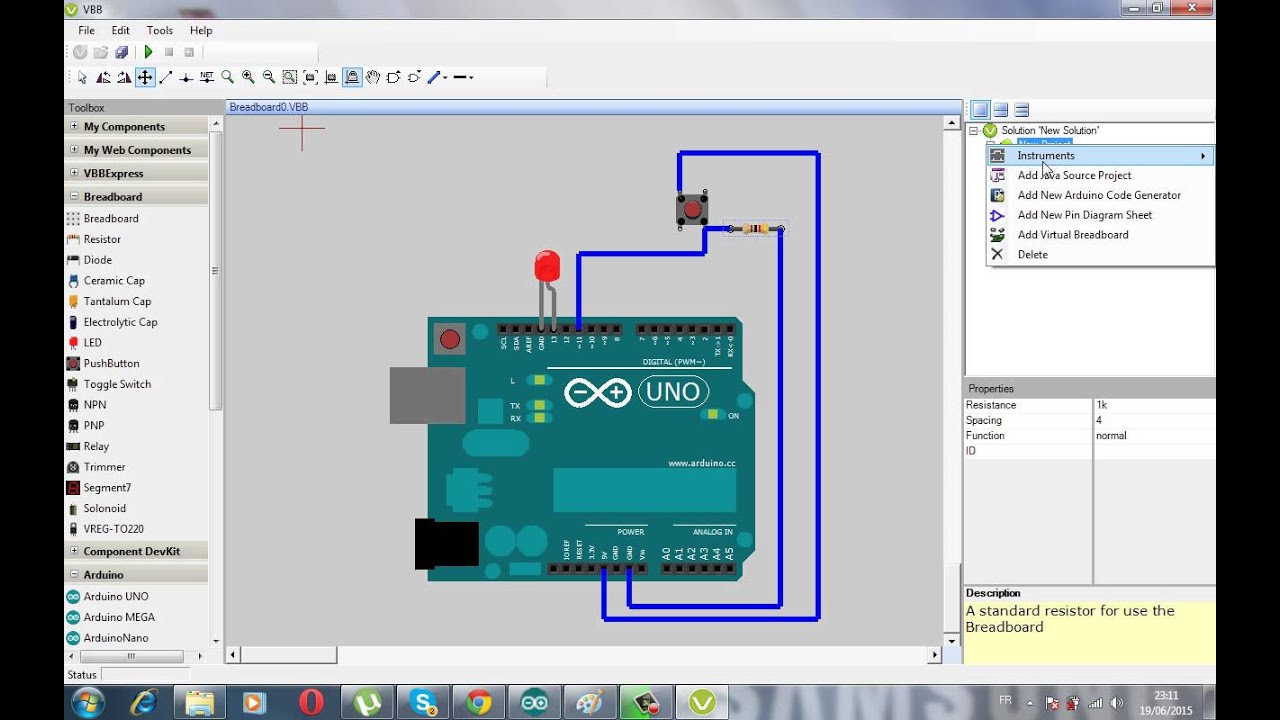The width and height of the screenshot is (1280, 720).
Task: Open the line thickness dropdown arrow
Action: [x=471, y=77]
